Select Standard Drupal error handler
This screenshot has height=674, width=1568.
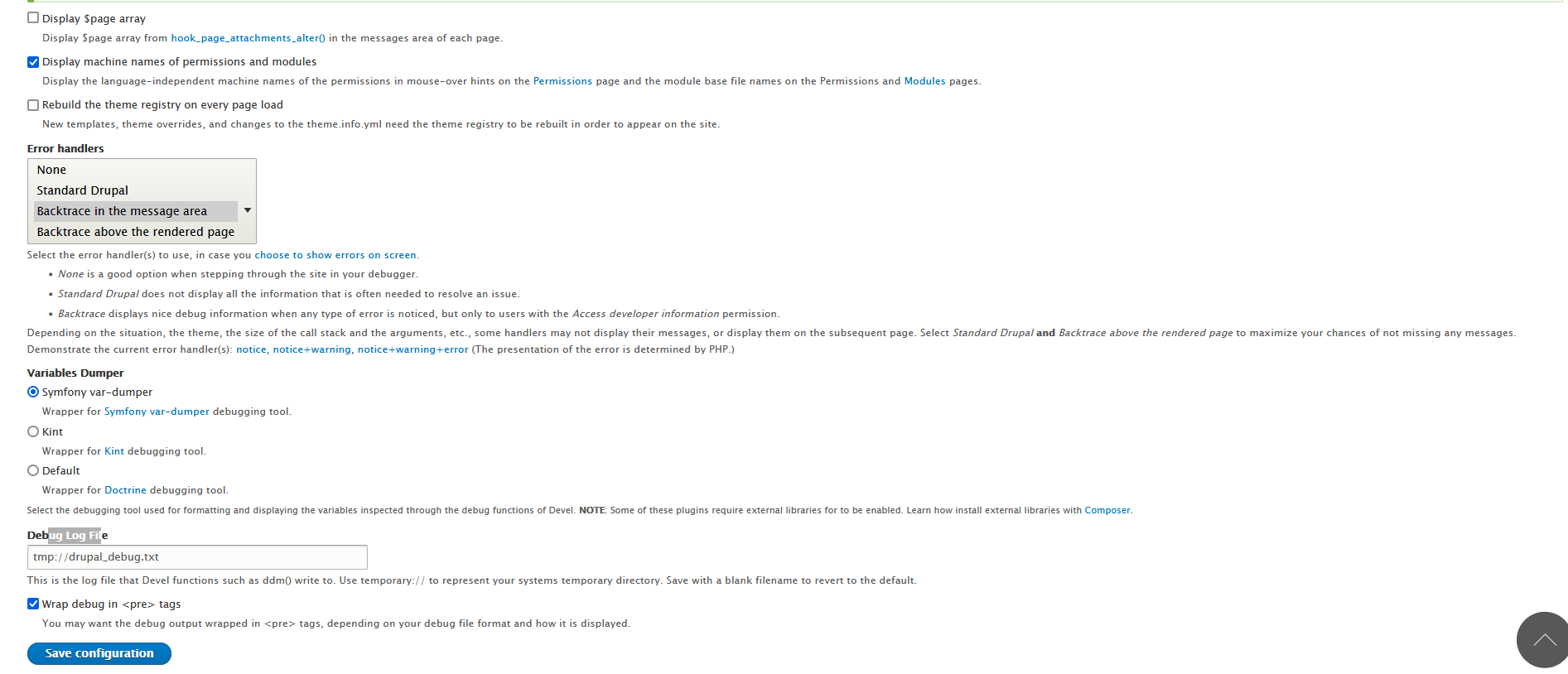click(x=82, y=190)
